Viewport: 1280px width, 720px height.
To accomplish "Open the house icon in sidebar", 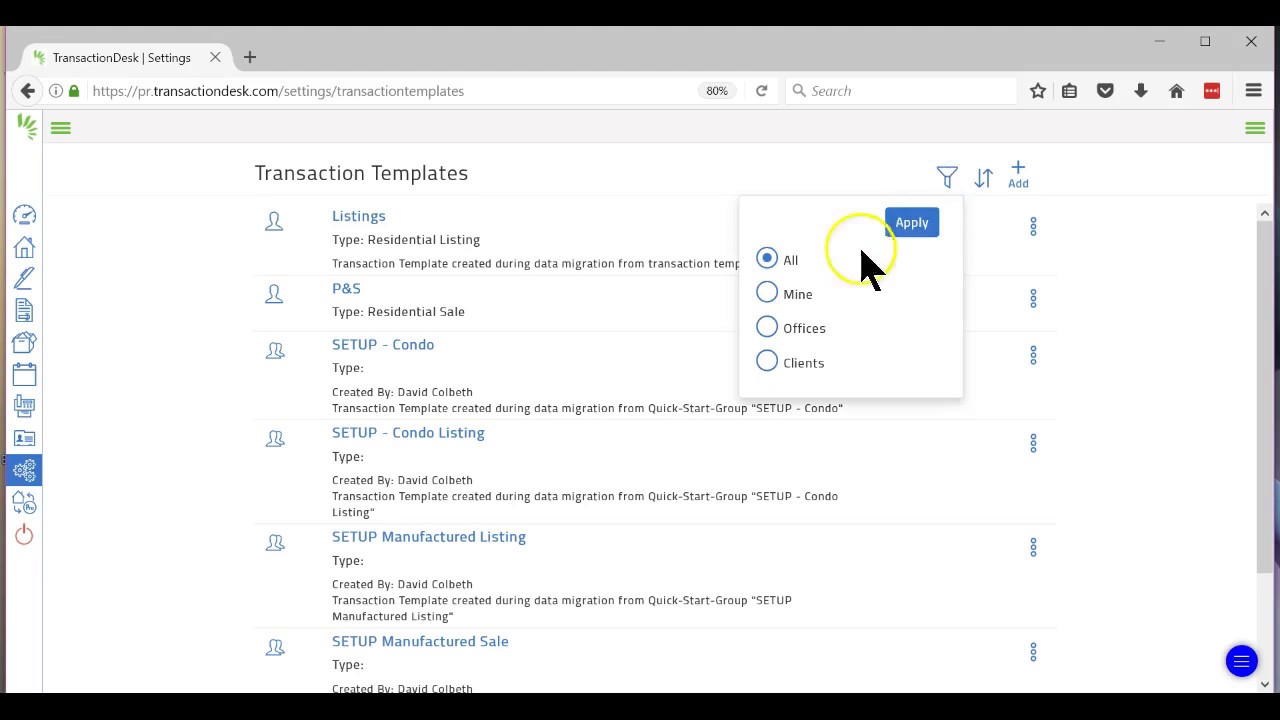I will pyautogui.click(x=25, y=246).
